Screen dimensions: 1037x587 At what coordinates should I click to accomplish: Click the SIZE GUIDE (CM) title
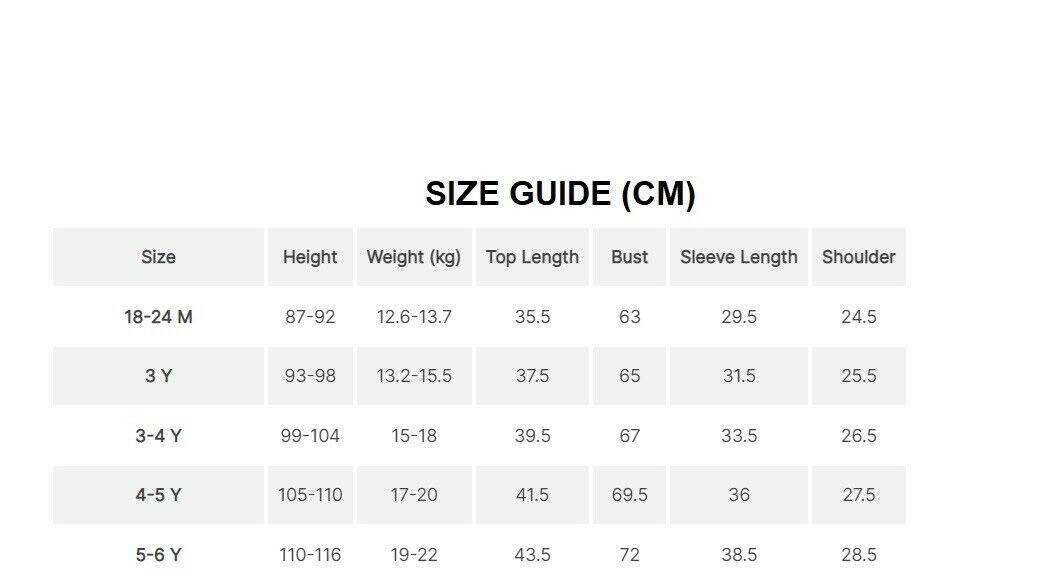click(560, 194)
